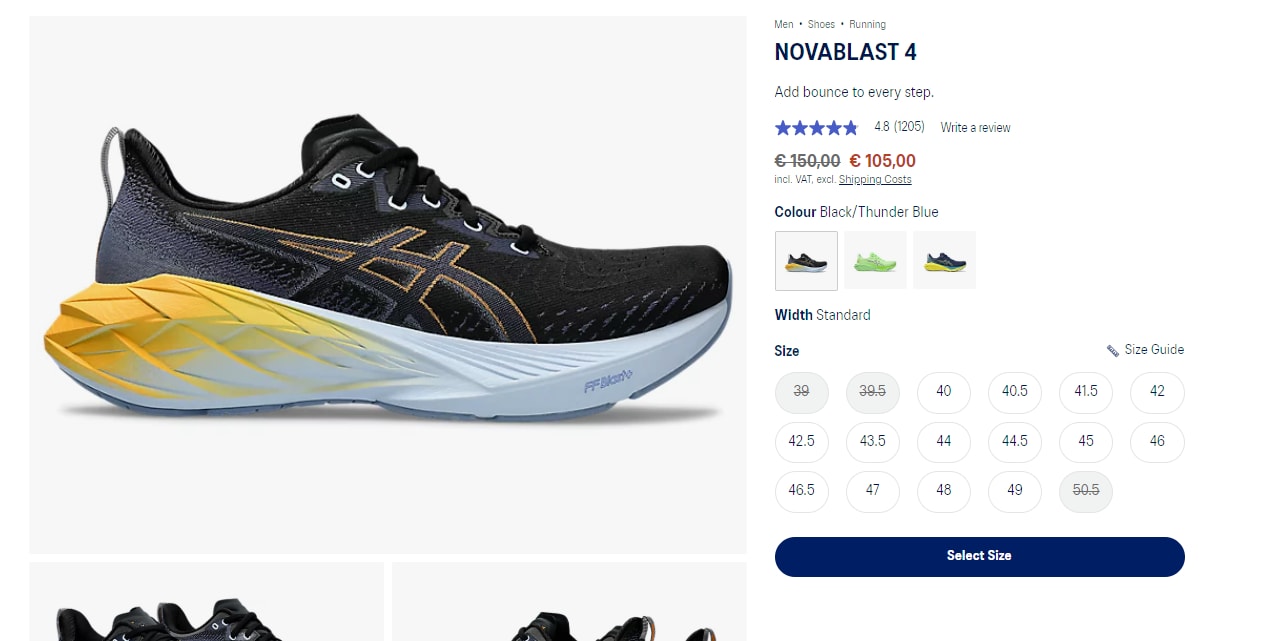This screenshot has width=1279, height=641.
Task: Open the Running breadcrumb category
Action: (867, 24)
